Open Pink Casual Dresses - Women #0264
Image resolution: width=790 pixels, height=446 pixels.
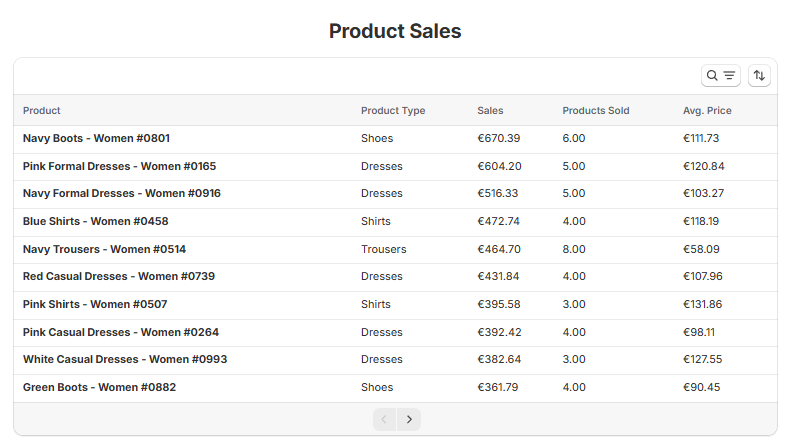click(x=121, y=333)
